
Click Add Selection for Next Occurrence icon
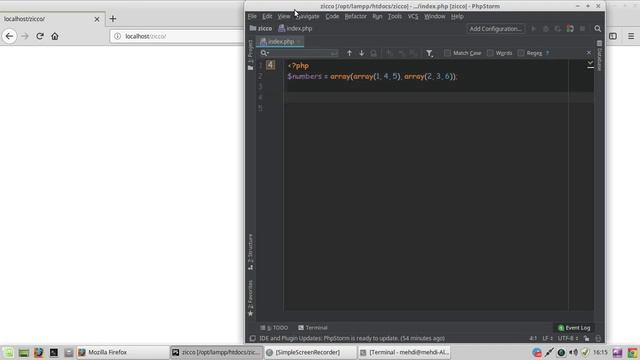(389, 53)
